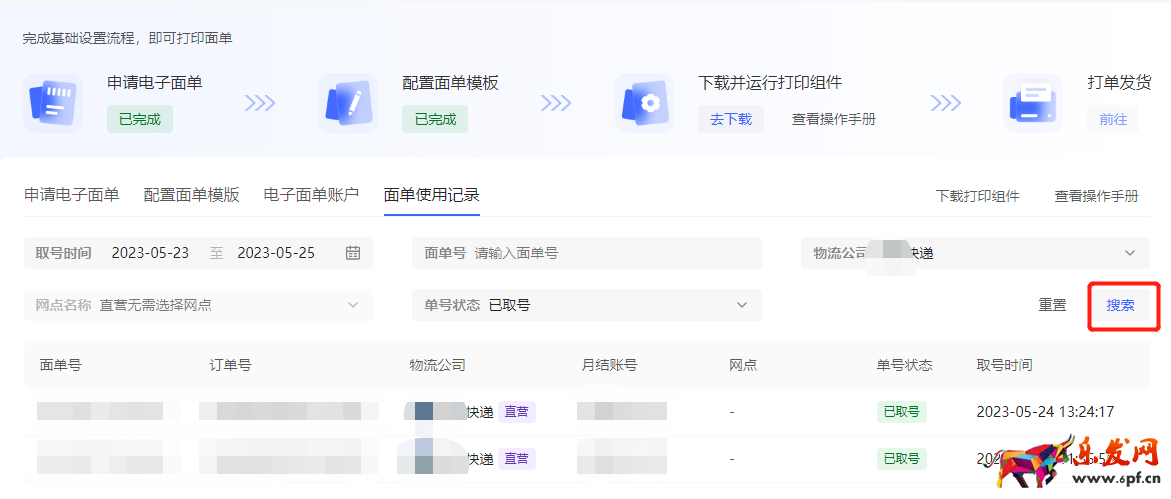This screenshot has height=499, width=1171.
Task: Expand the 网点名称 dropdown
Action: [x=198, y=306]
